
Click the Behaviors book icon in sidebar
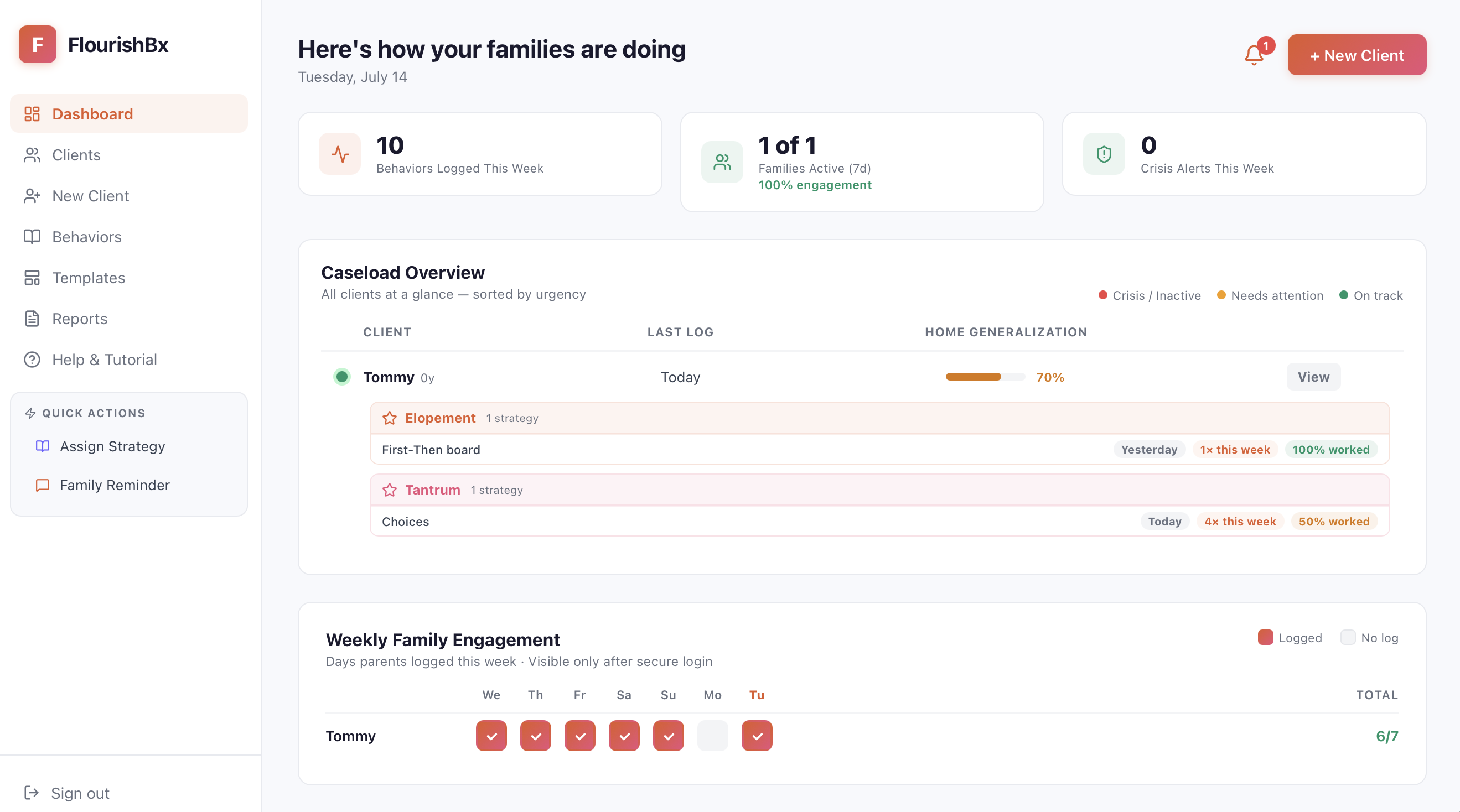point(32,237)
